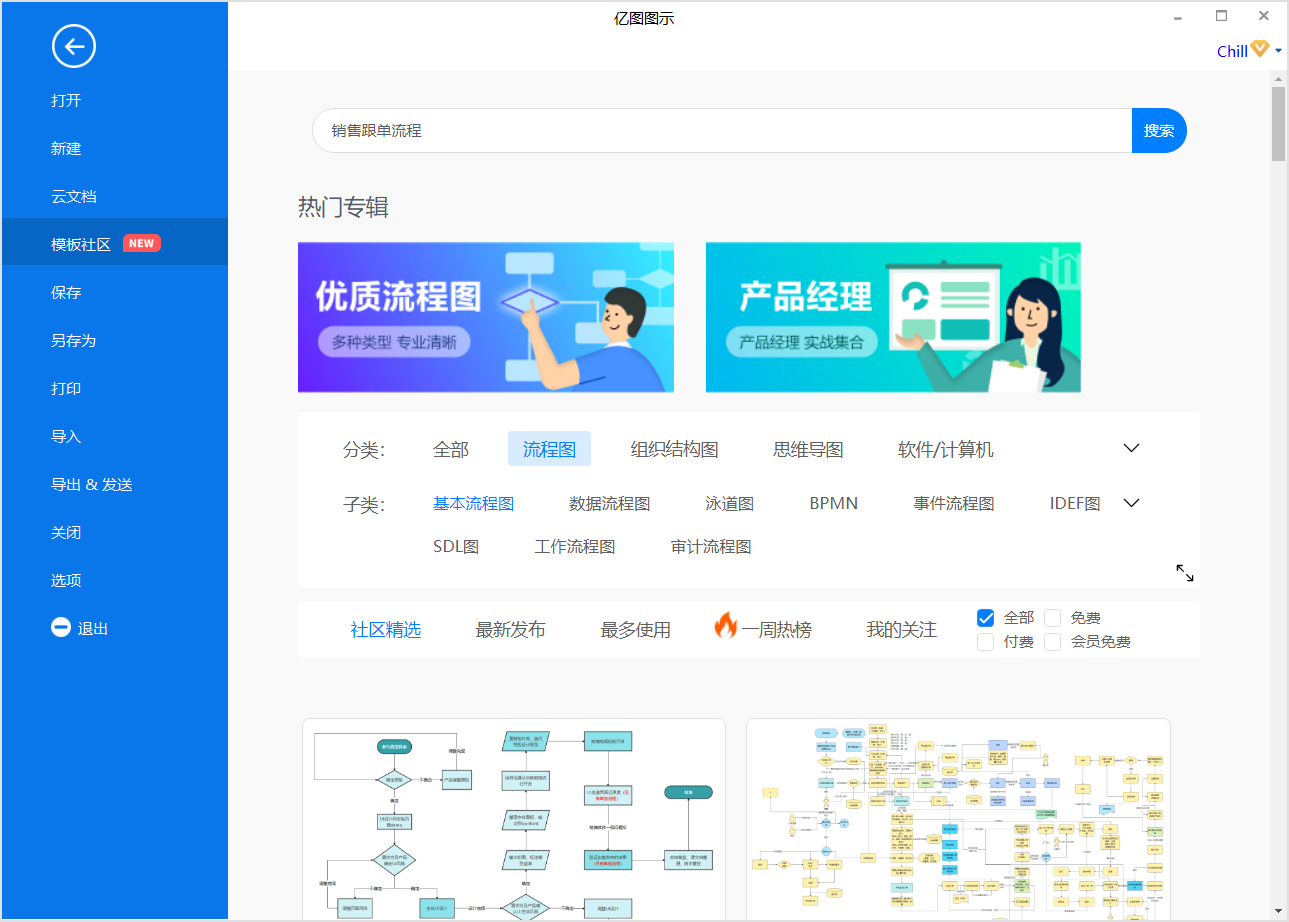Click the NEW badge next to 模板社区

coord(142,243)
